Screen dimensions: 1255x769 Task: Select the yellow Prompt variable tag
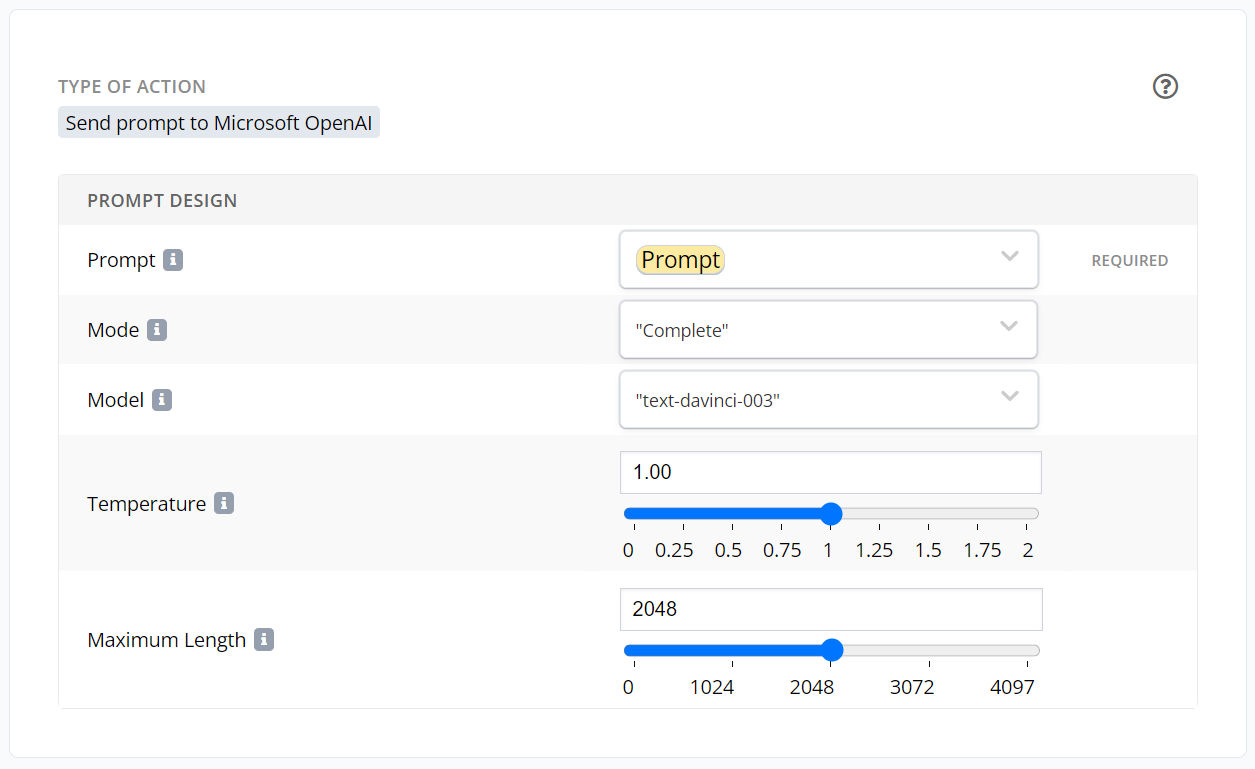[680, 260]
